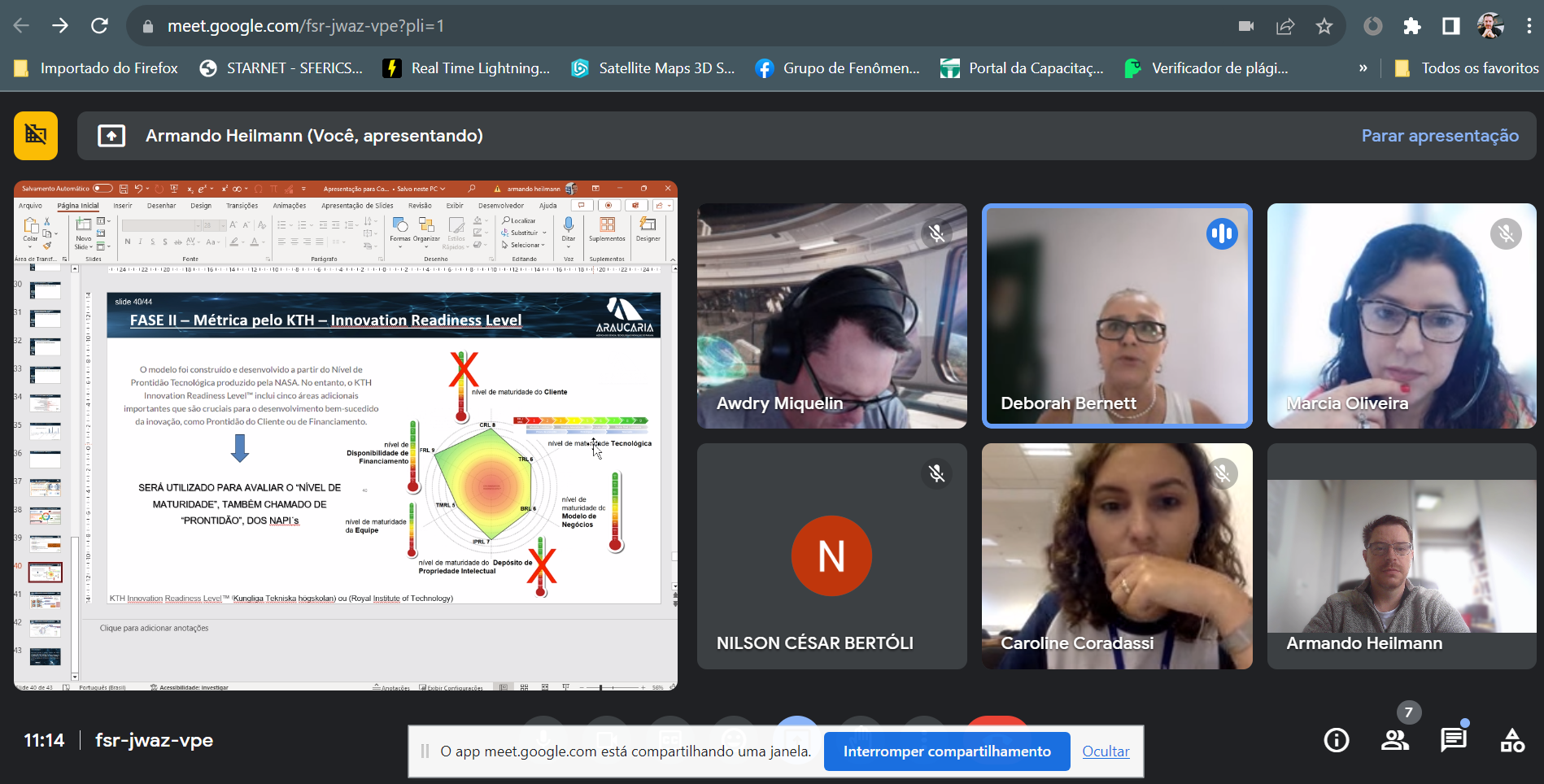Image resolution: width=1544 pixels, height=784 pixels.
Task: Click PowerPoint slide sorter view icon
Action: 524,687
